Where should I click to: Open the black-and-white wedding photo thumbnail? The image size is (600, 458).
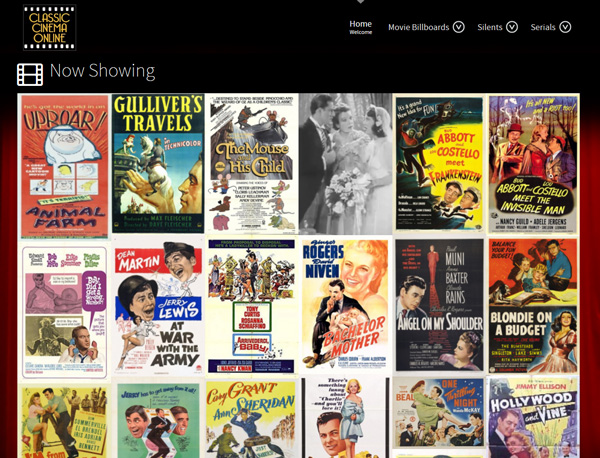[x=346, y=164]
